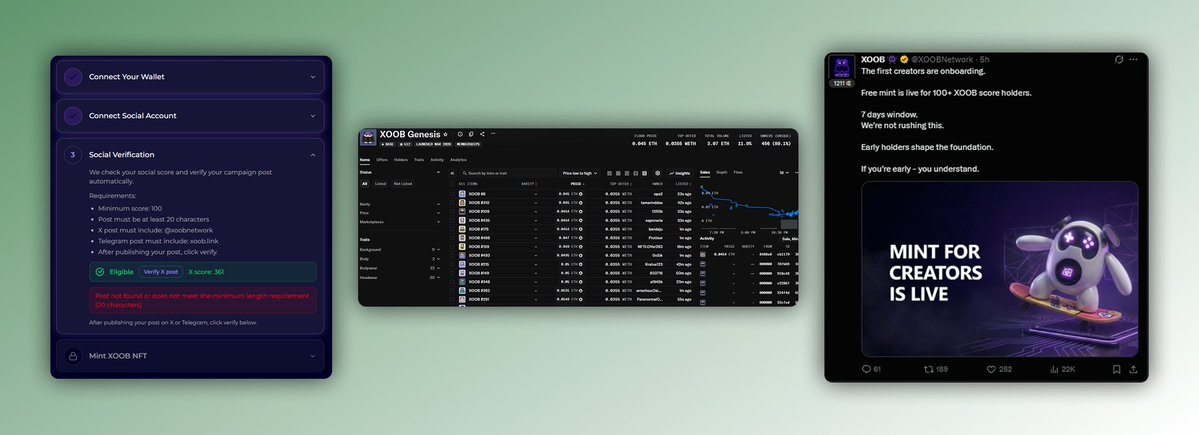This screenshot has height=435, width=1199.
Task: Select the checkbox for XOOB #6
Action: 452,193
